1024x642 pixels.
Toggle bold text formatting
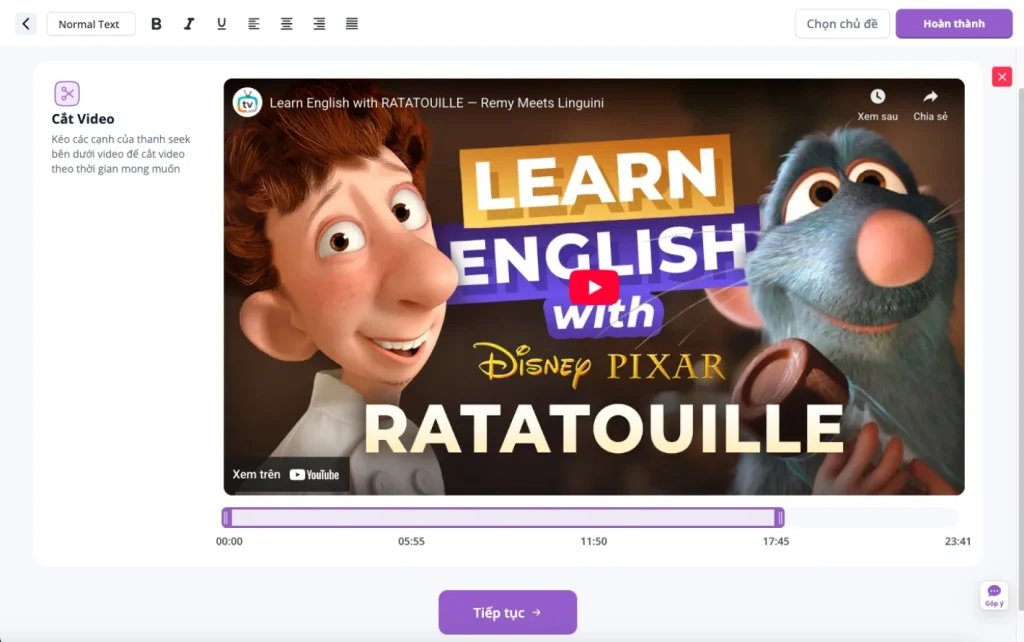click(x=156, y=23)
